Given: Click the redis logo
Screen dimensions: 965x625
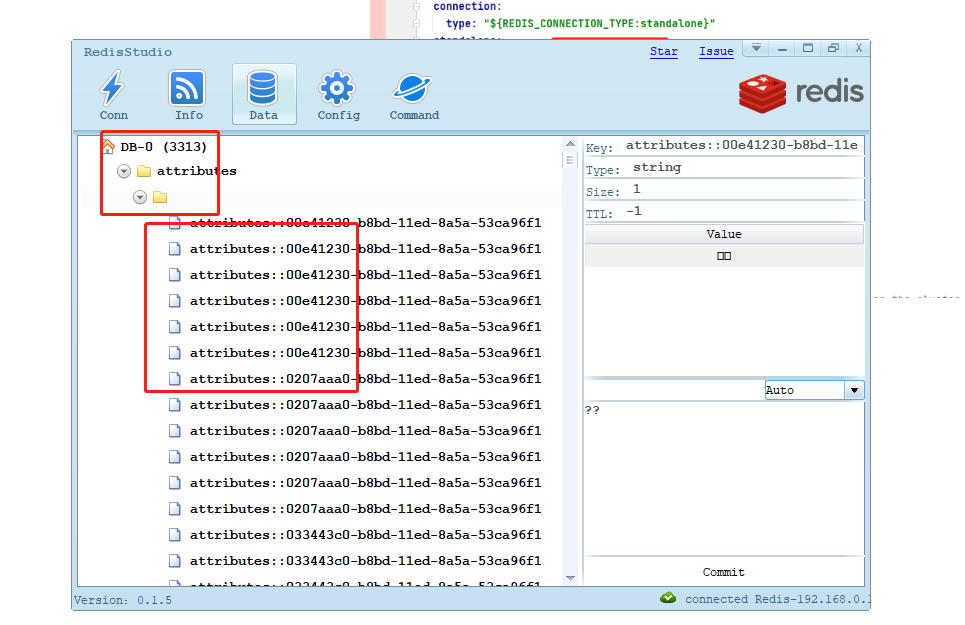Looking at the screenshot, I should pyautogui.click(x=801, y=93).
